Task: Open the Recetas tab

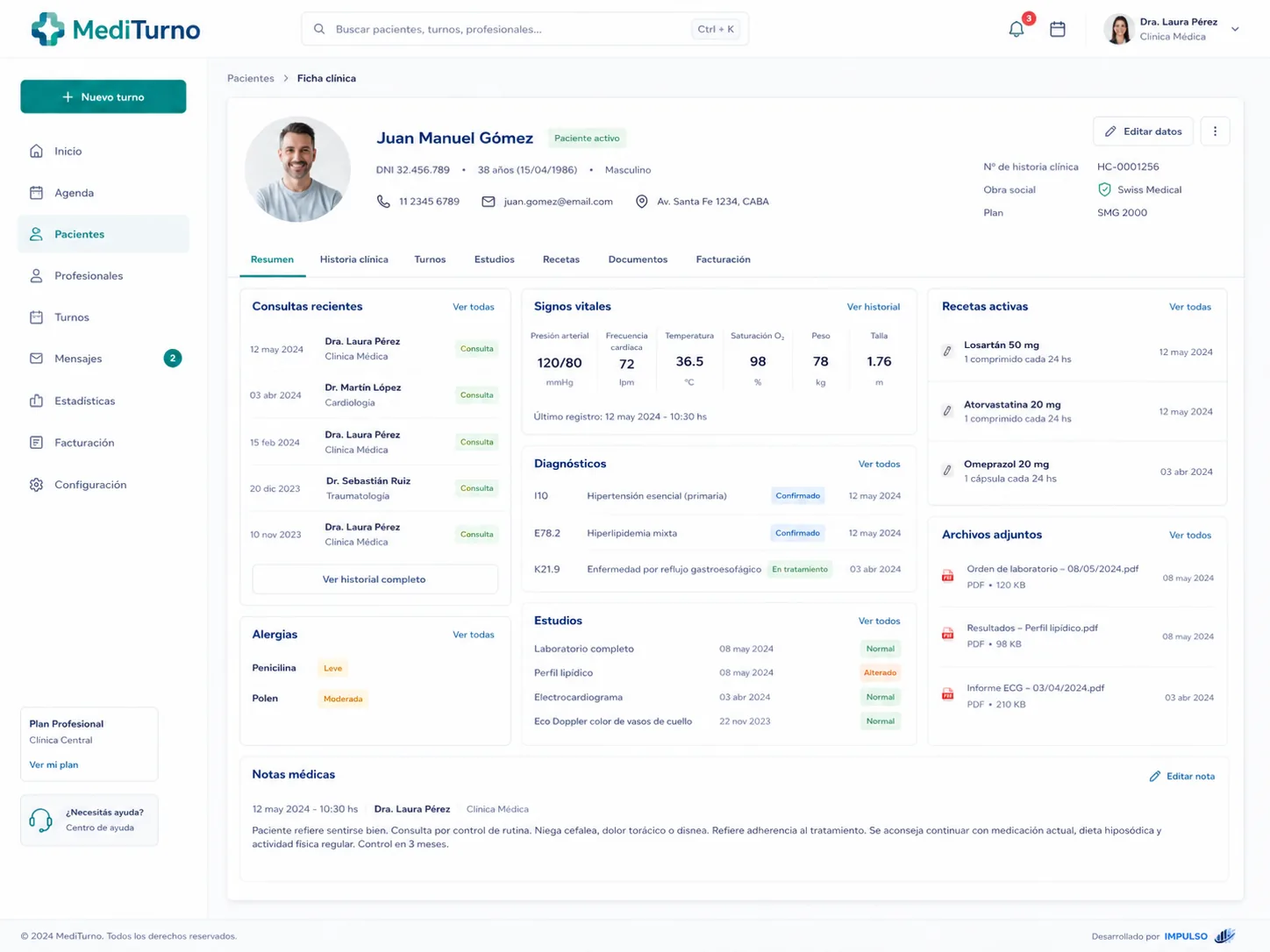Action: (x=561, y=259)
